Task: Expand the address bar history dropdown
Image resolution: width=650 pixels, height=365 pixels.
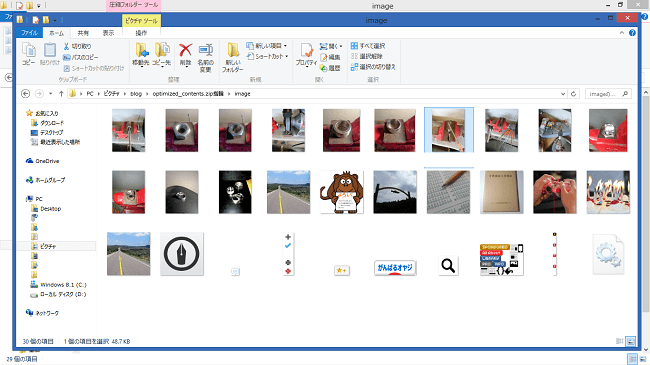Action: (x=563, y=94)
